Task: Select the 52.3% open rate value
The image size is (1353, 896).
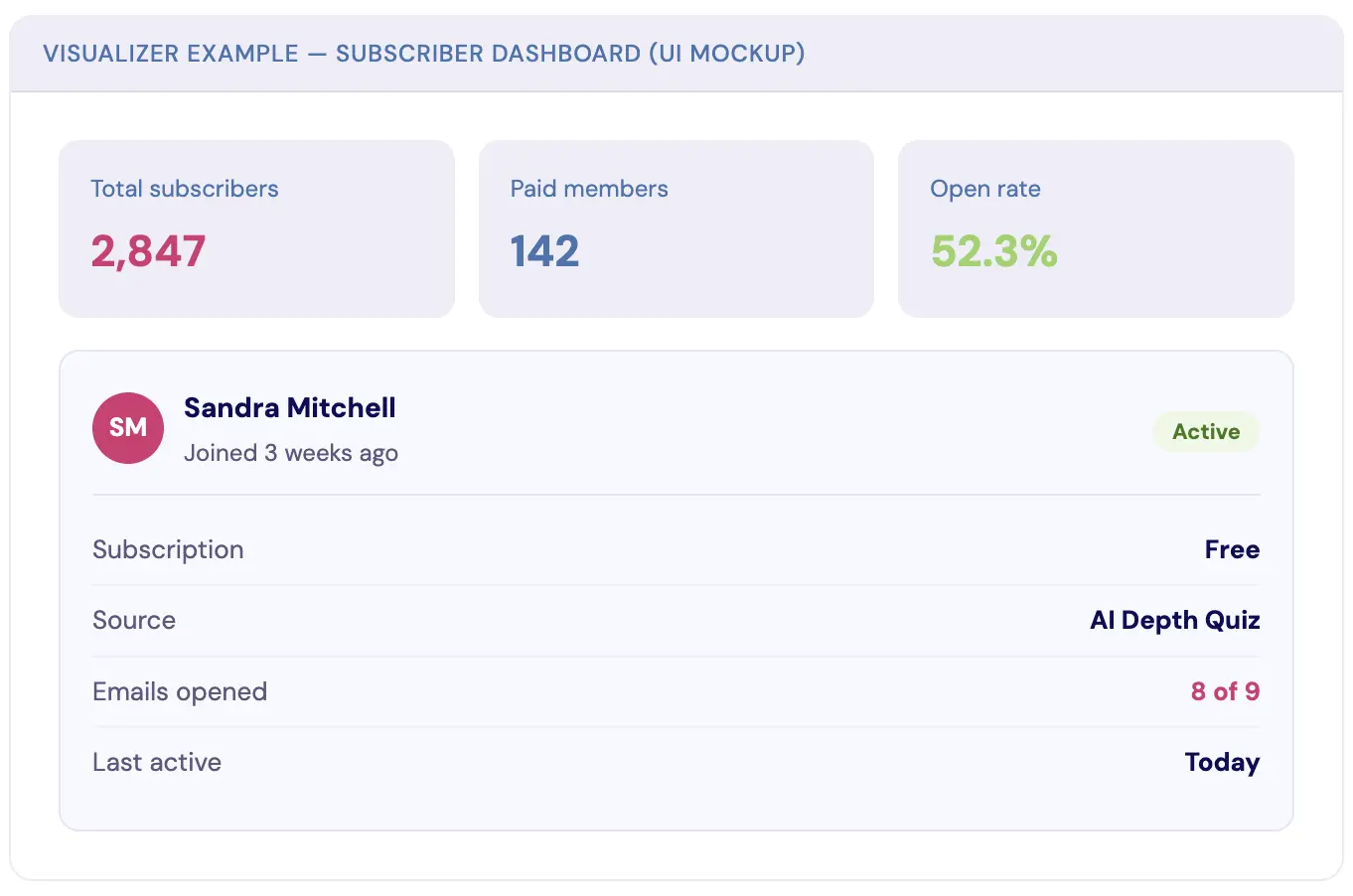Action: [x=993, y=251]
